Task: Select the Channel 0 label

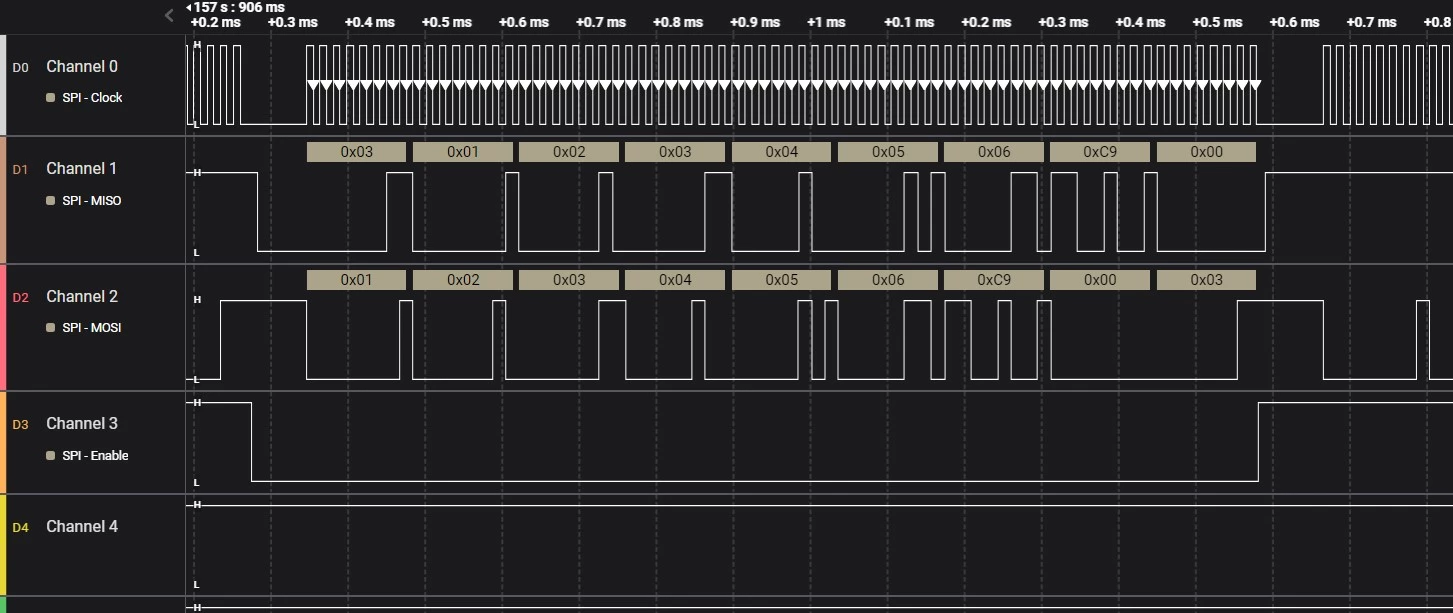Action: point(82,67)
